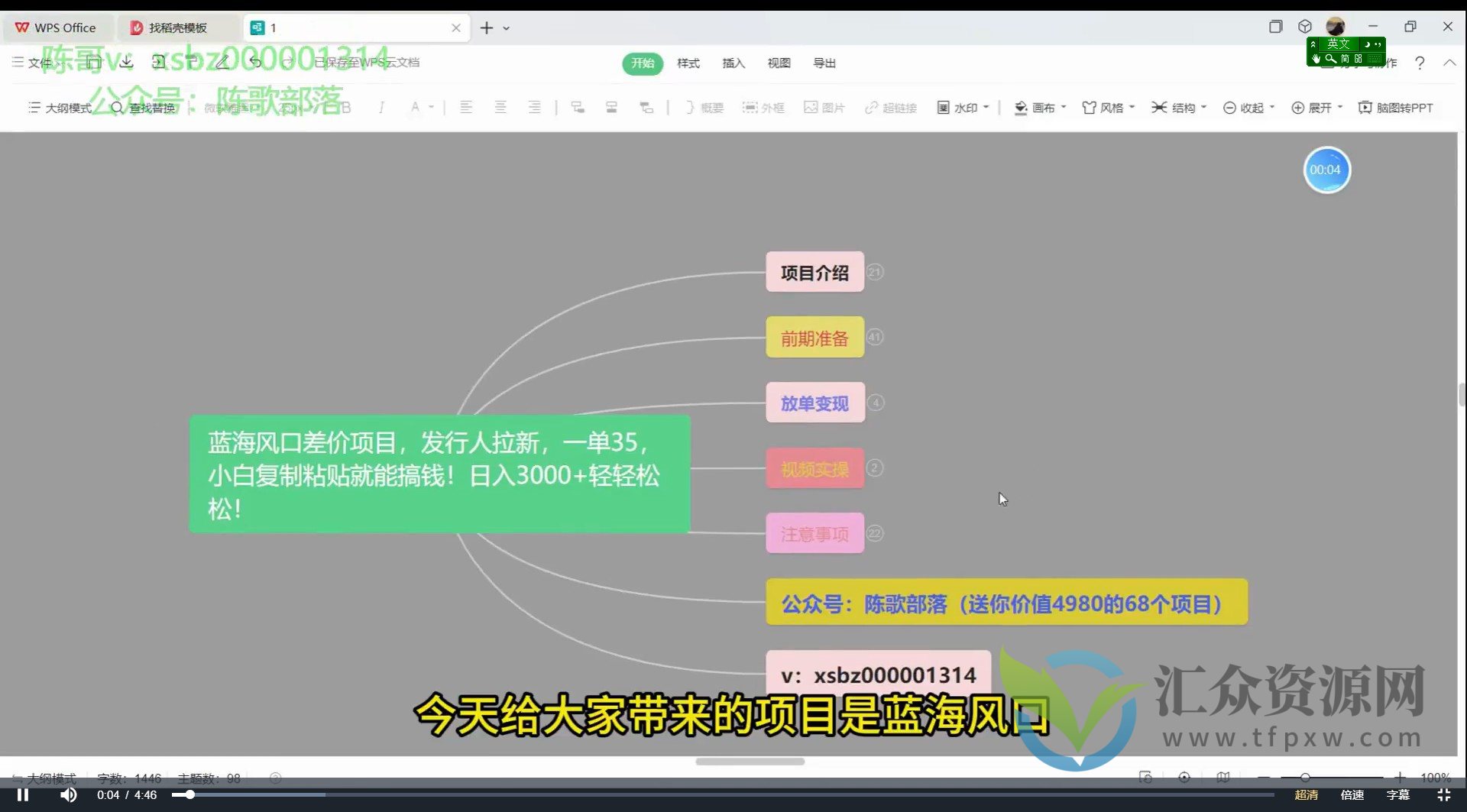Mute the video volume
Image resolution: width=1467 pixels, height=812 pixels.
pyautogui.click(x=69, y=794)
